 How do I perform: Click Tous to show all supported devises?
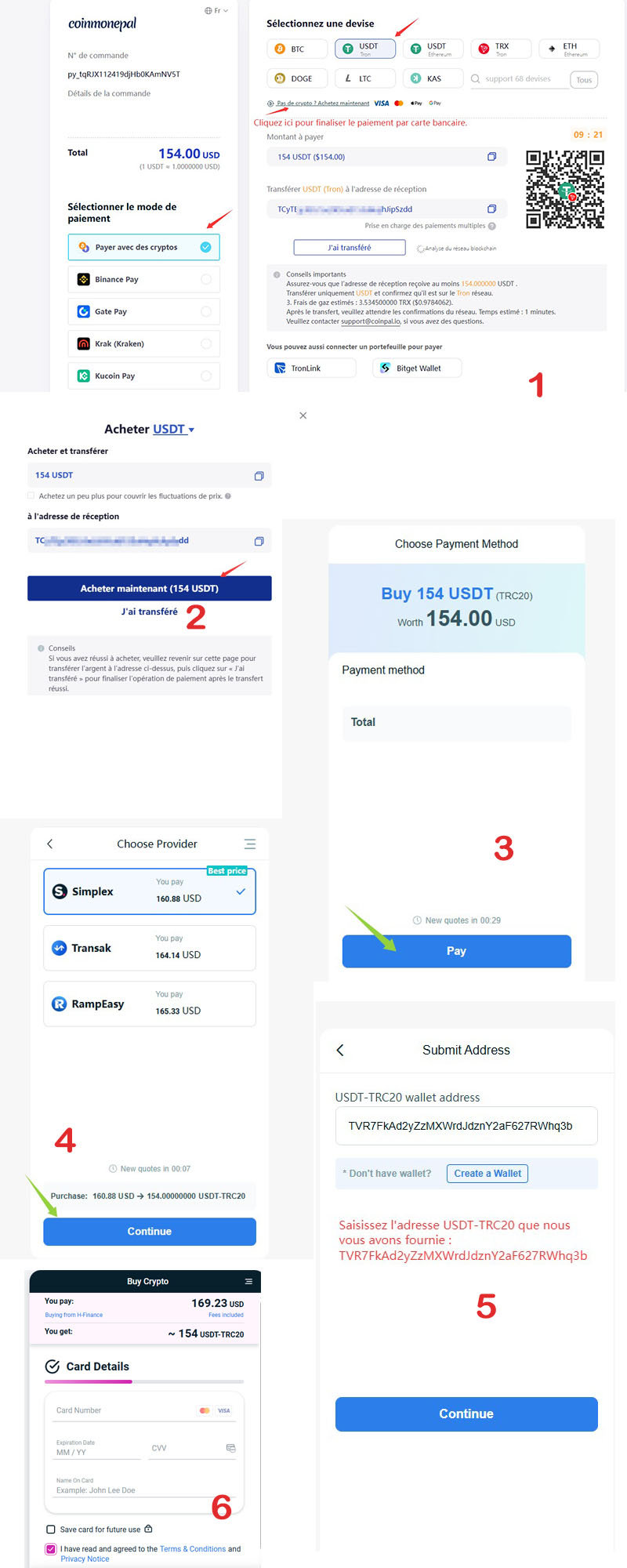[583, 78]
